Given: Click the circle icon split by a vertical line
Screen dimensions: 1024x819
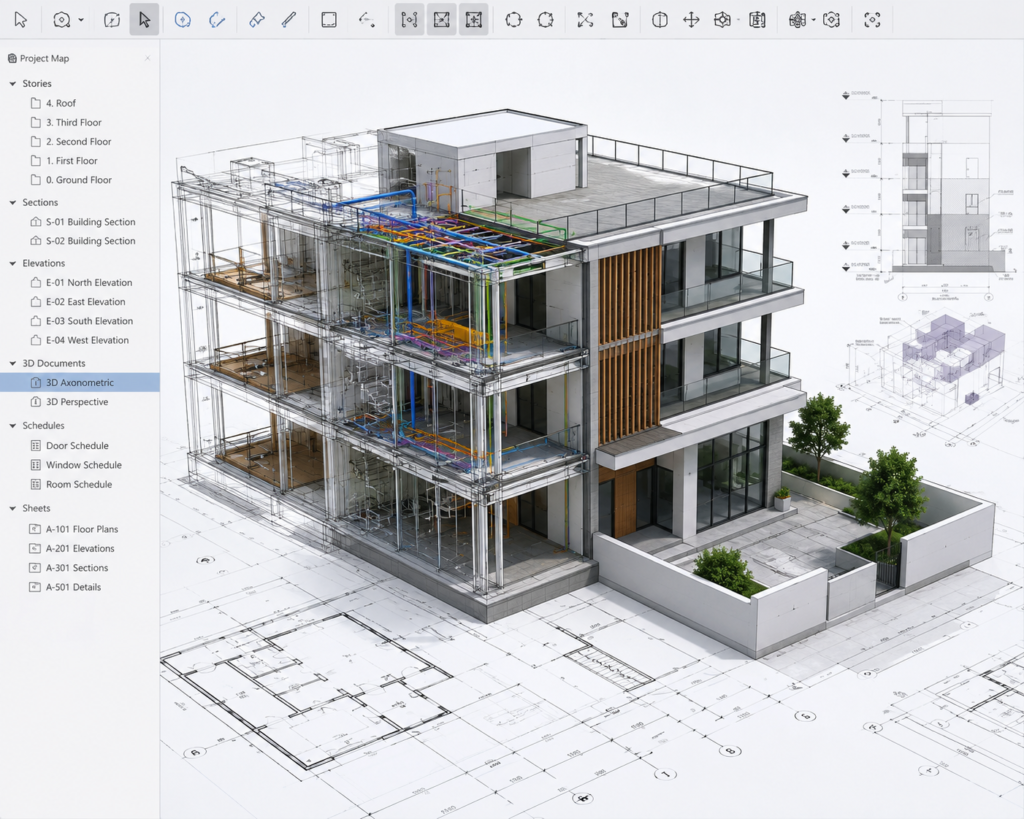Looking at the screenshot, I should 660,20.
